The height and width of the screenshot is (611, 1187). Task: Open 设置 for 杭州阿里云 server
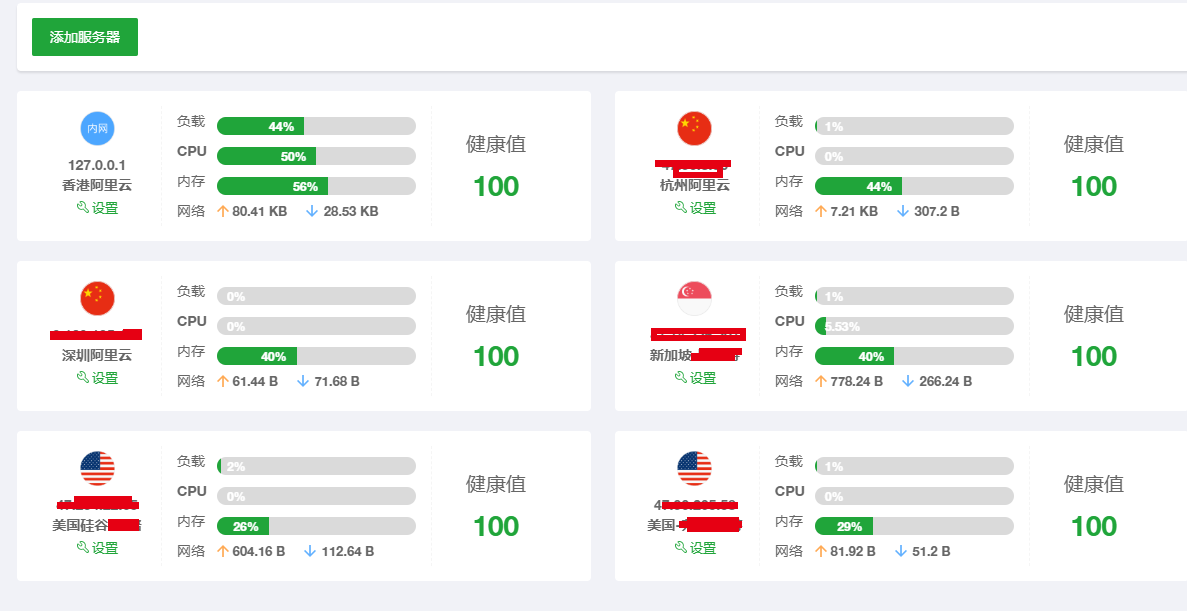pyautogui.click(x=695, y=208)
